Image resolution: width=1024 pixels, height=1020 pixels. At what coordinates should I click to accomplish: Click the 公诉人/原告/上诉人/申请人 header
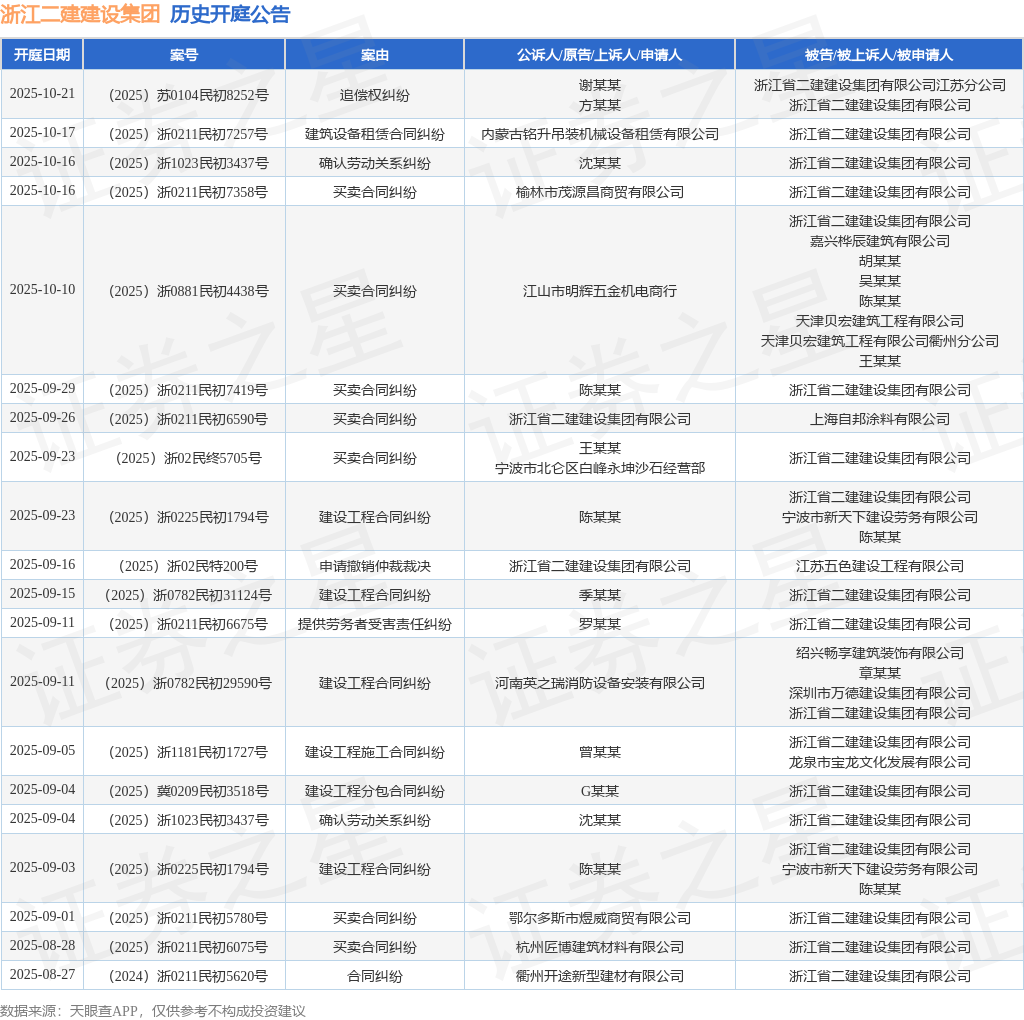click(600, 55)
